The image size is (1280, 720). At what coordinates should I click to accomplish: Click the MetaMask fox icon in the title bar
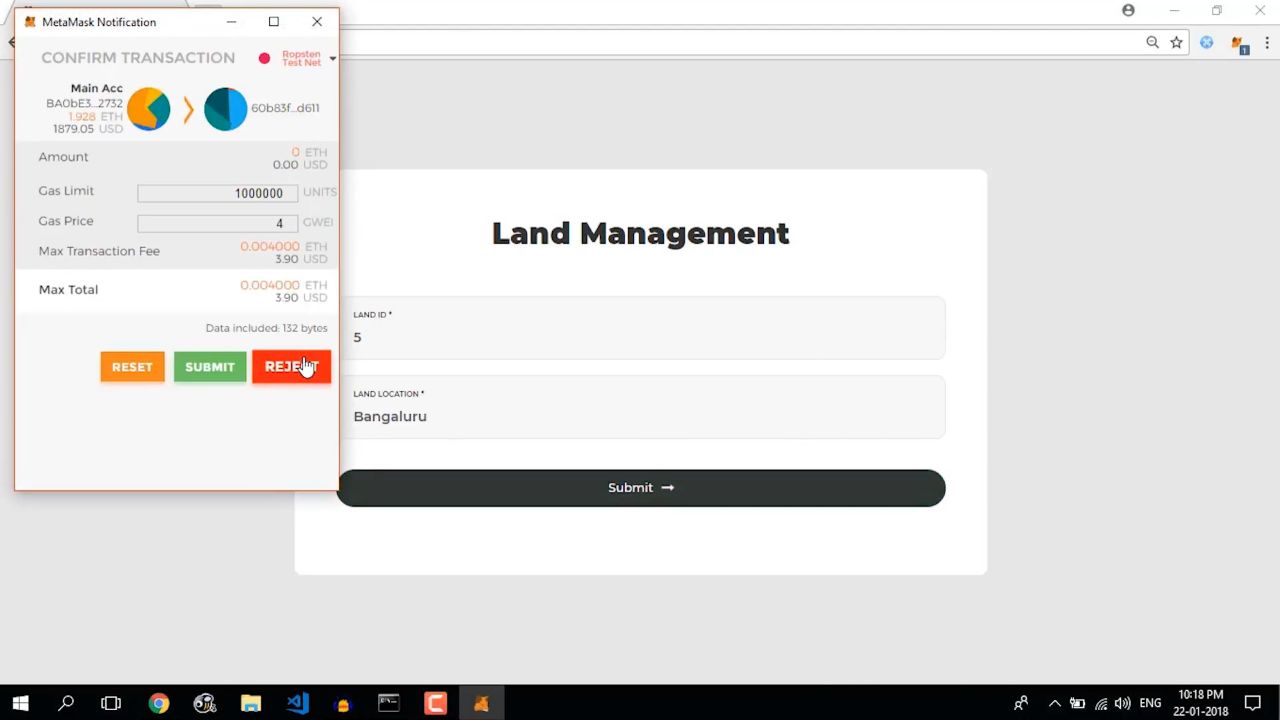point(30,22)
